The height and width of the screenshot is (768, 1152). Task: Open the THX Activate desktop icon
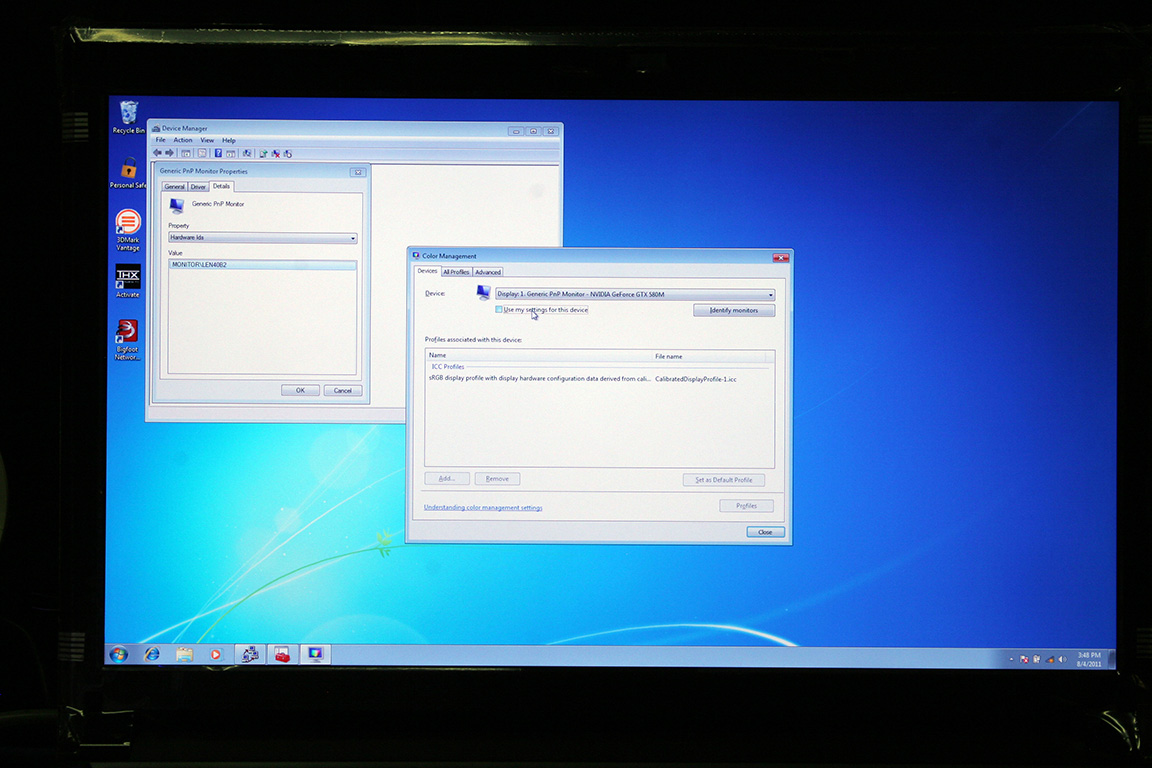[x=128, y=281]
